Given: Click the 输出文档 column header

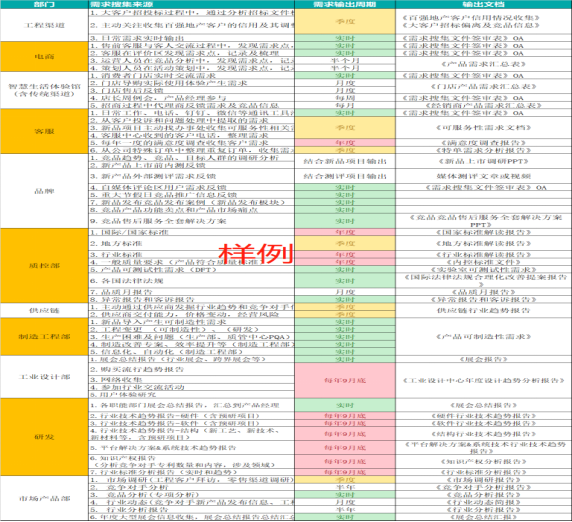Looking at the screenshot, I should pyautogui.click(x=483, y=4).
